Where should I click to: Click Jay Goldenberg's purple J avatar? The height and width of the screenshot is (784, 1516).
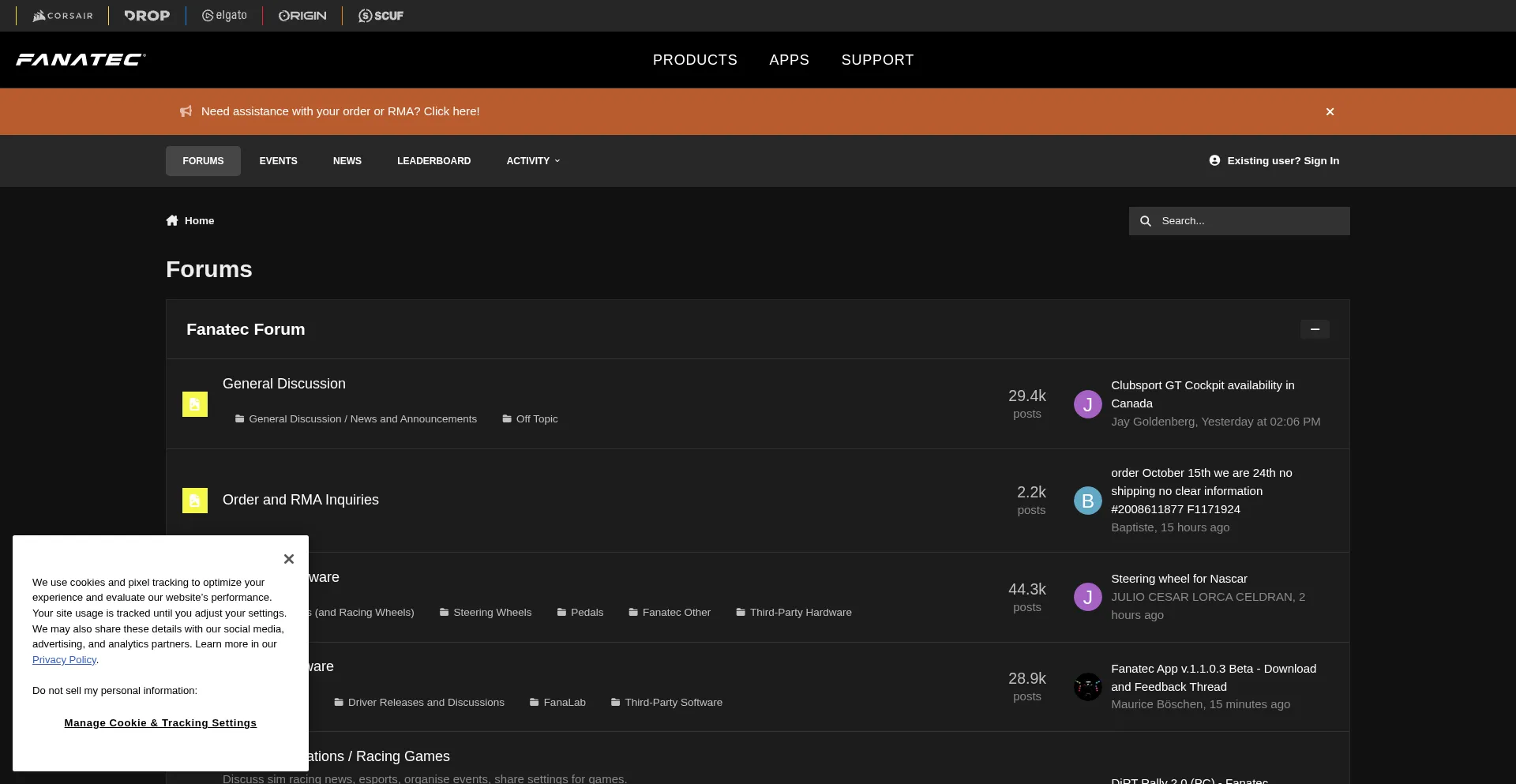click(x=1087, y=404)
